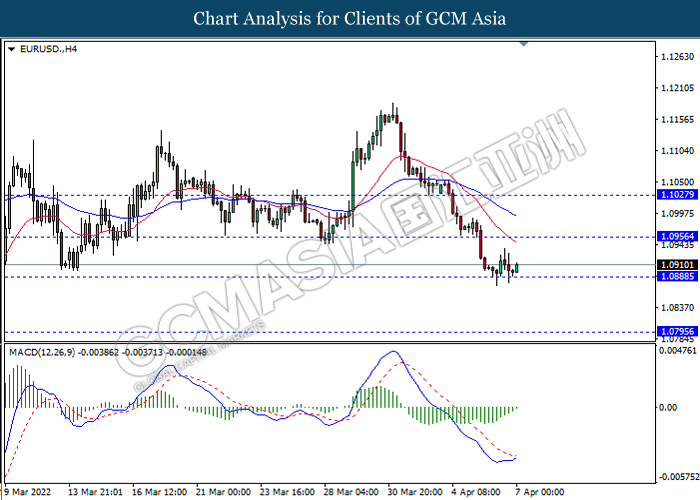Image resolution: width=700 pixels, height=500 pixels.
Task: Click the 1.08885 support level label
Action: (x=677, y=276)
